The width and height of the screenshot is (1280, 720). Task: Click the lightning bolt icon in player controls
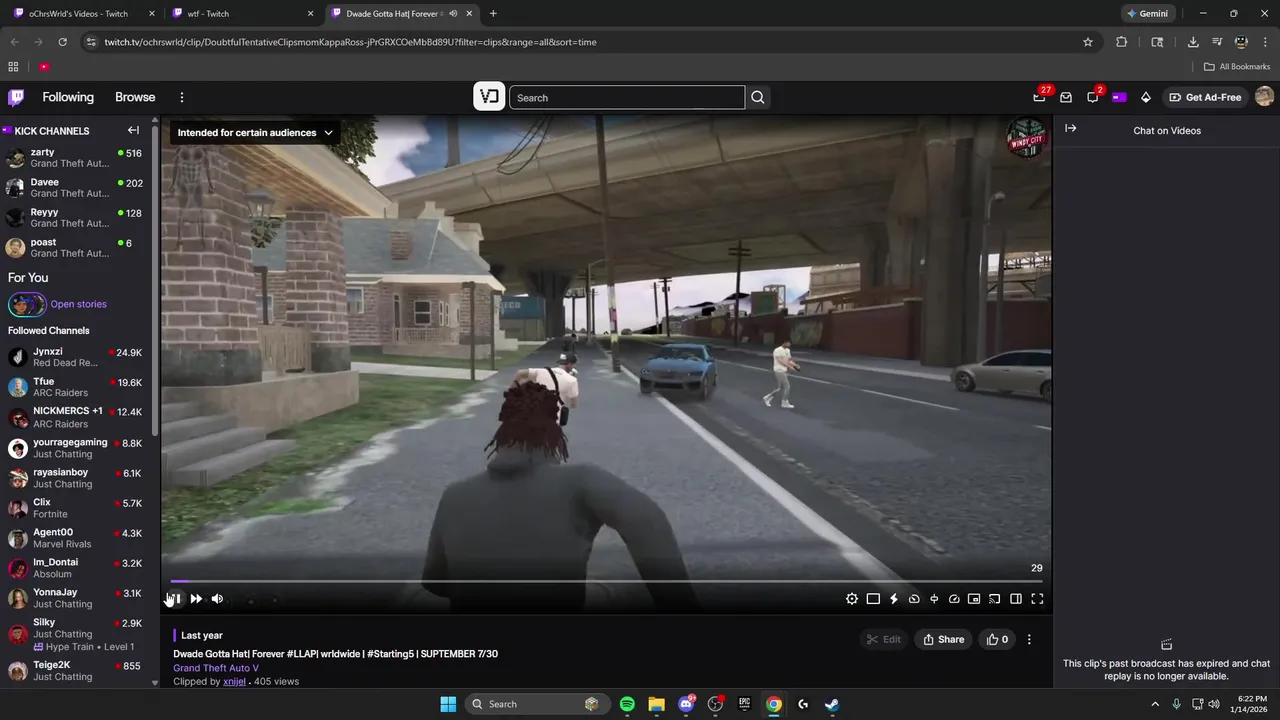coord(893,599)
